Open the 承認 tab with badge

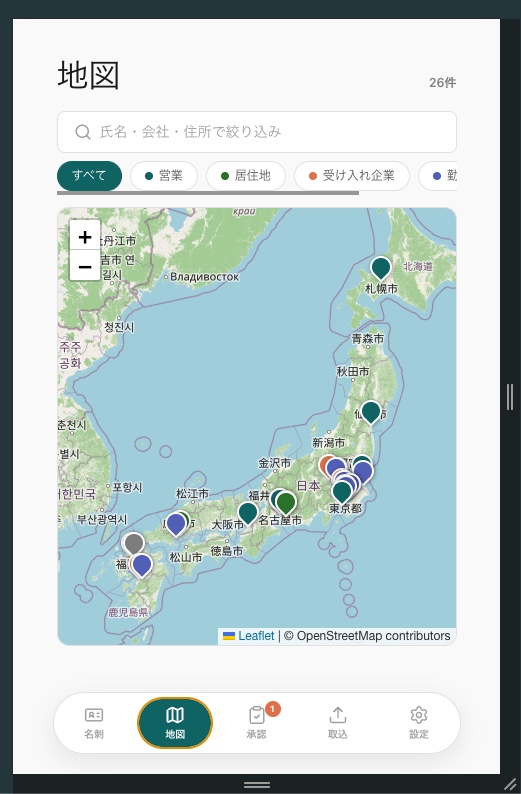click(x=257, y=723)
